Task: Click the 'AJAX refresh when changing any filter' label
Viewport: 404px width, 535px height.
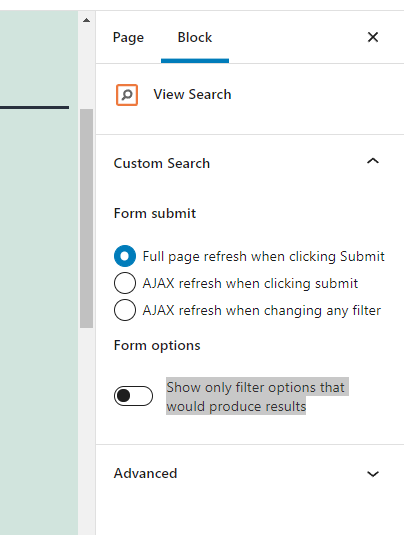Action: (x=261, y=310)
